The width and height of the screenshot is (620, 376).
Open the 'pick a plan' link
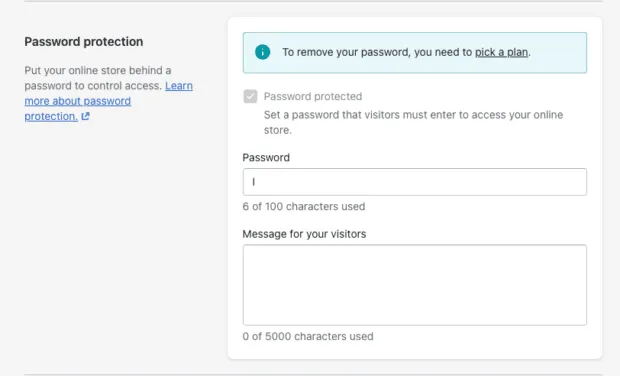[x=501, y=52]
